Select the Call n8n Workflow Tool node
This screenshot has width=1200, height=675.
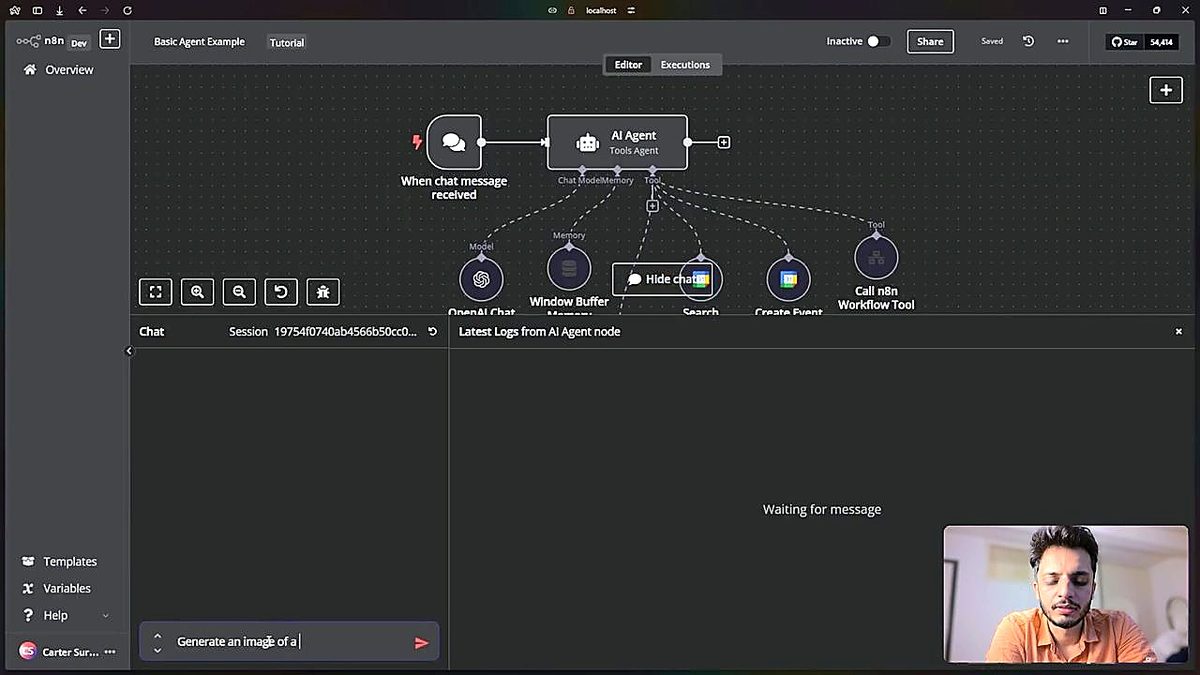pyautogui.click(x=876, y=258)
